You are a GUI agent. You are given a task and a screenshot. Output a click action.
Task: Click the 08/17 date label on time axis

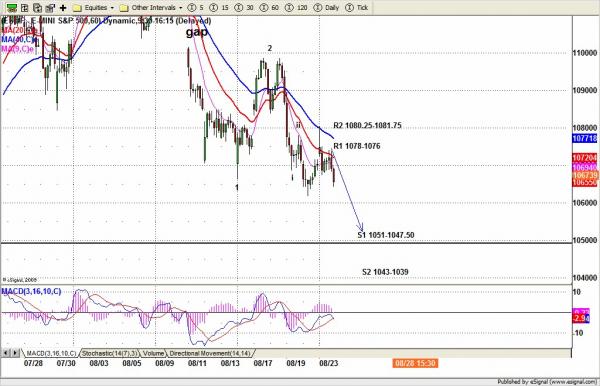[x=263, y=363]
